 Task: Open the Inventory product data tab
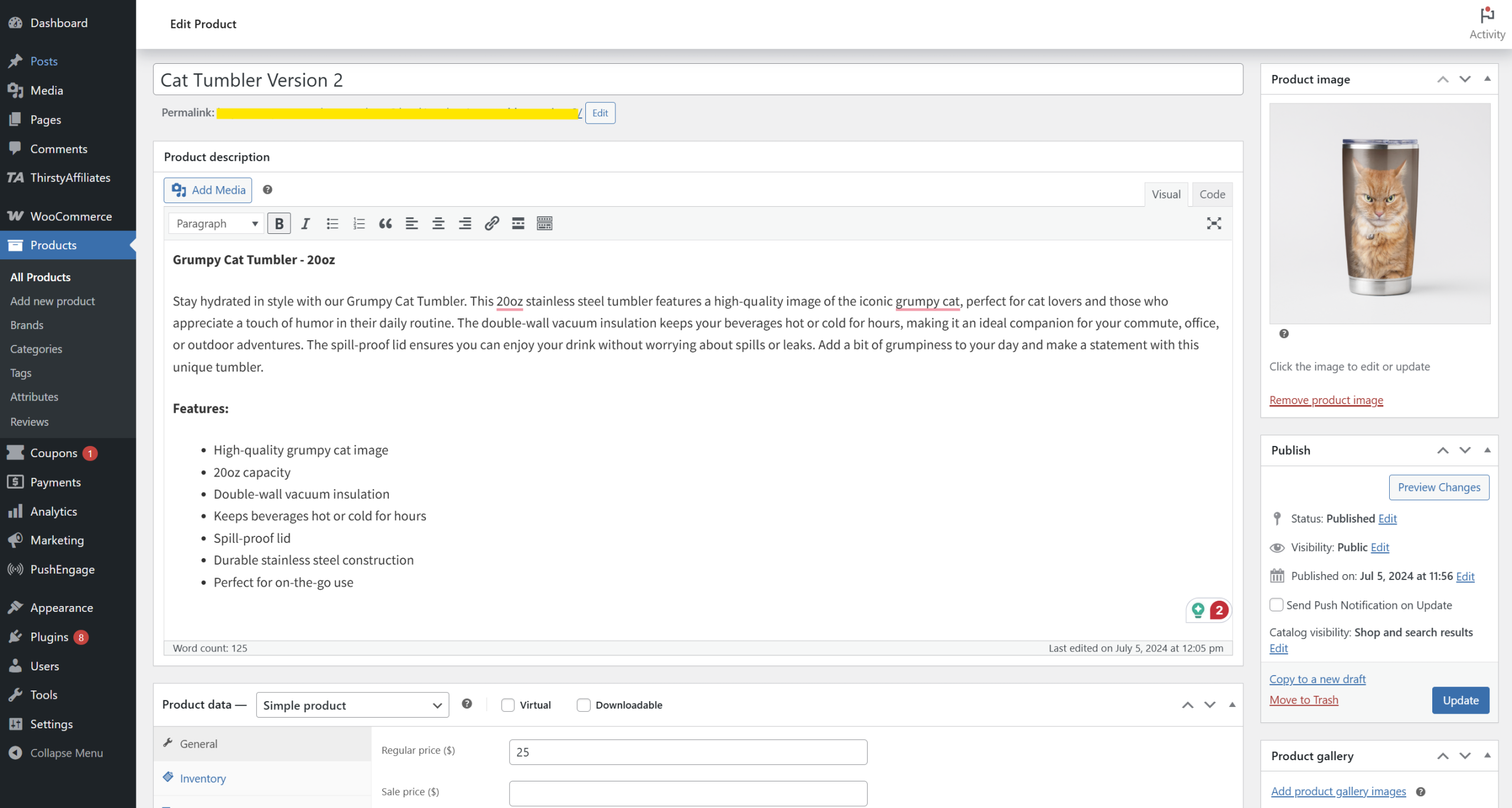203,778
